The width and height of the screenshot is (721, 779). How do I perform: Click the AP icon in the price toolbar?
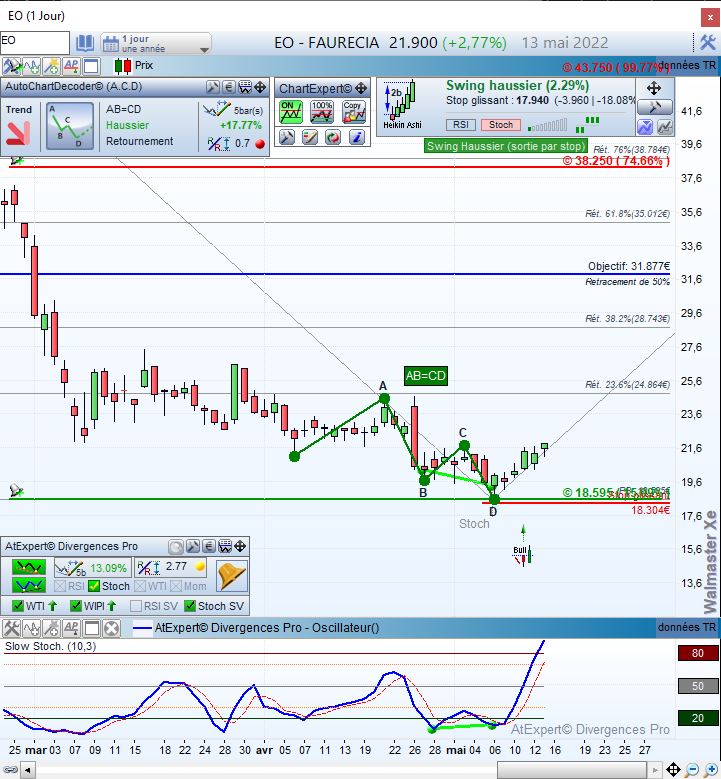coord(71,66)
